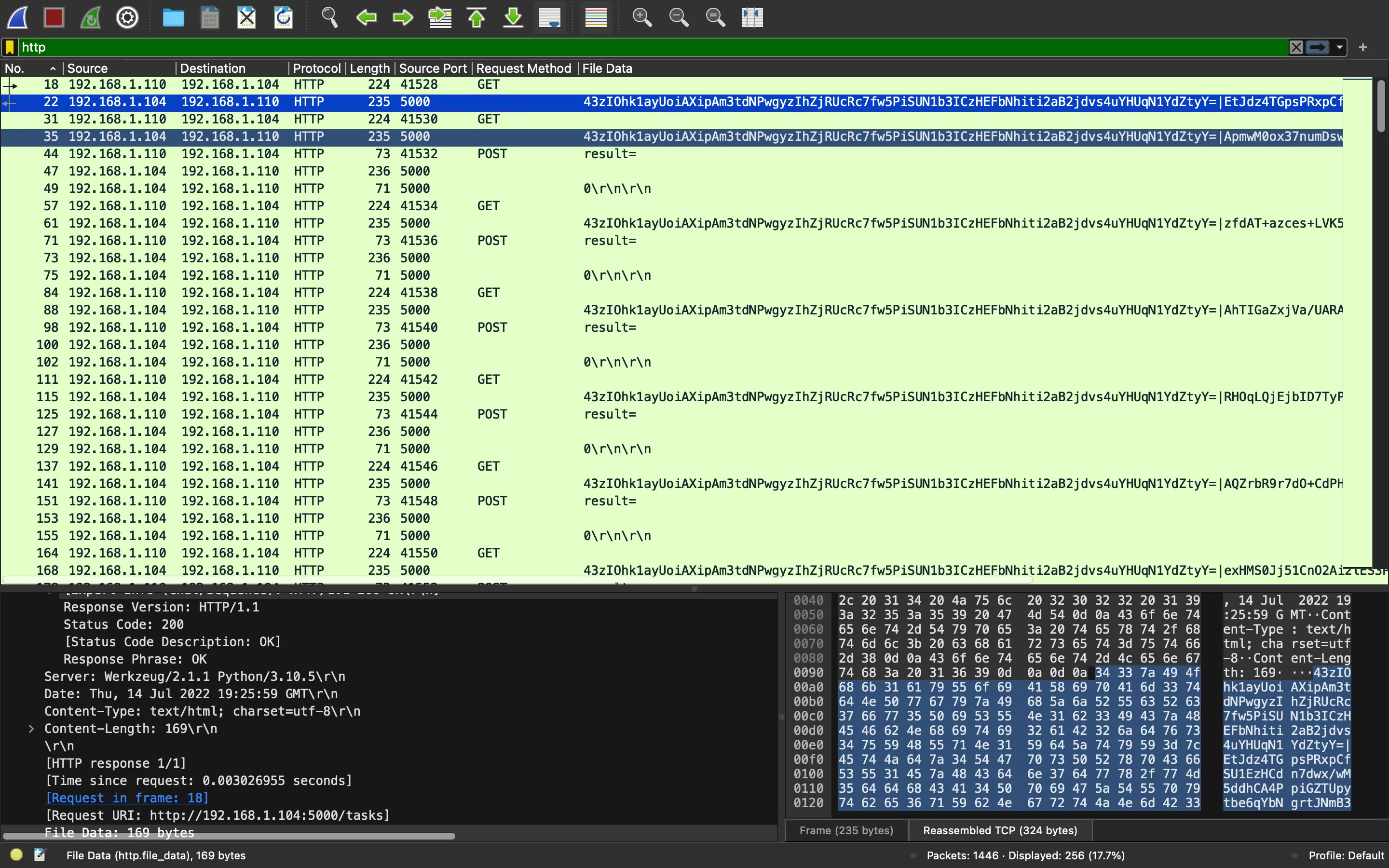
Task: Toggle packet list colorization
Action: (596, 17)
